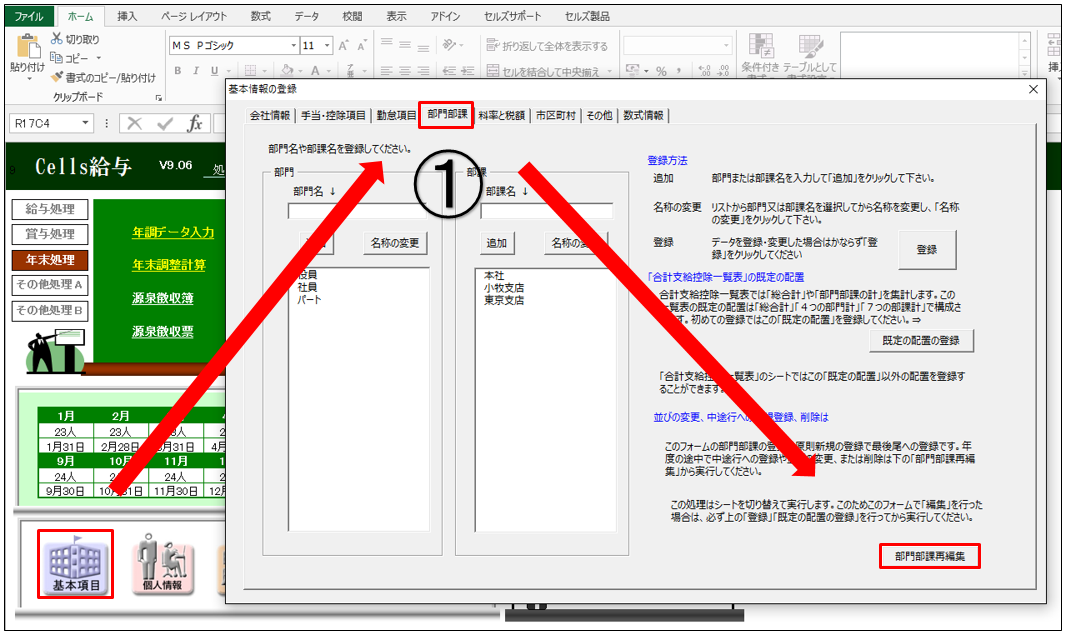The height and width of the screenshot is (637, 1066).
Task: Click the fx insert function icon
Action: click(x=195, y=123)
